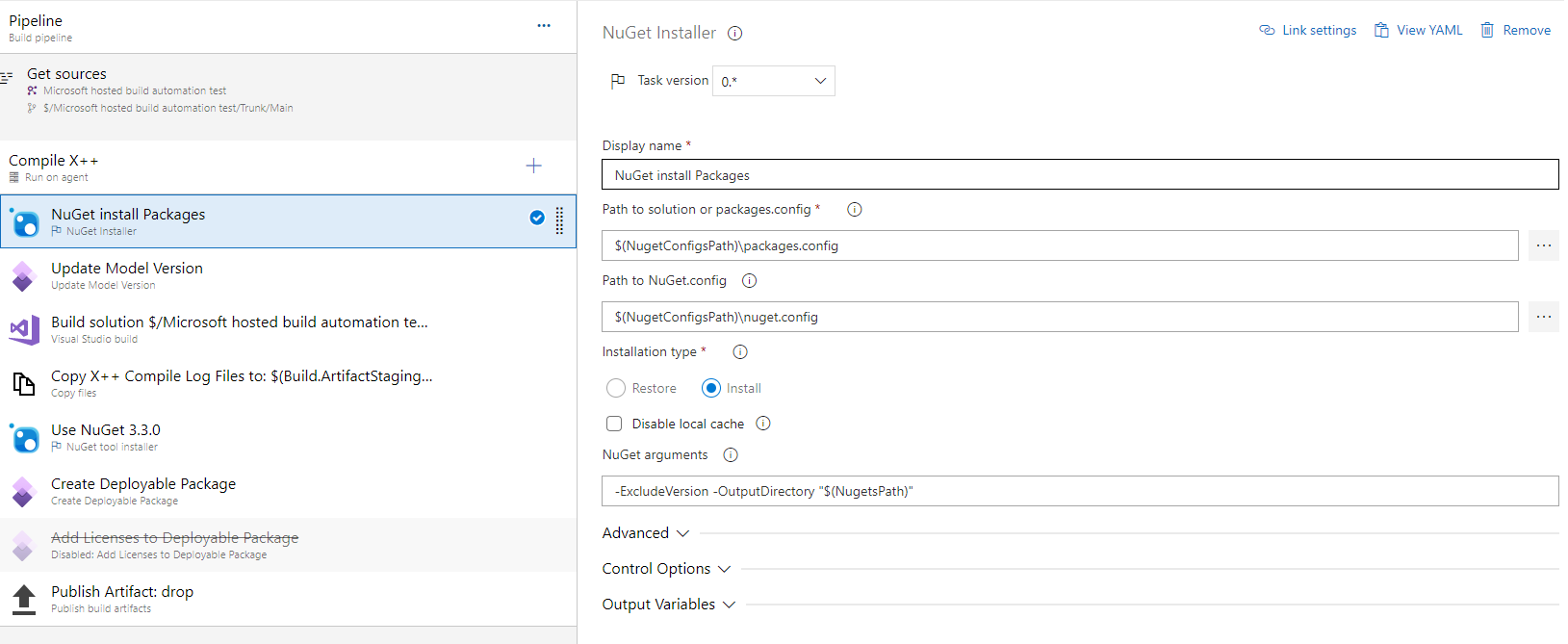
Task: Click the Task version flag icon
Action: pyautogui.click(x=618, y=81)
